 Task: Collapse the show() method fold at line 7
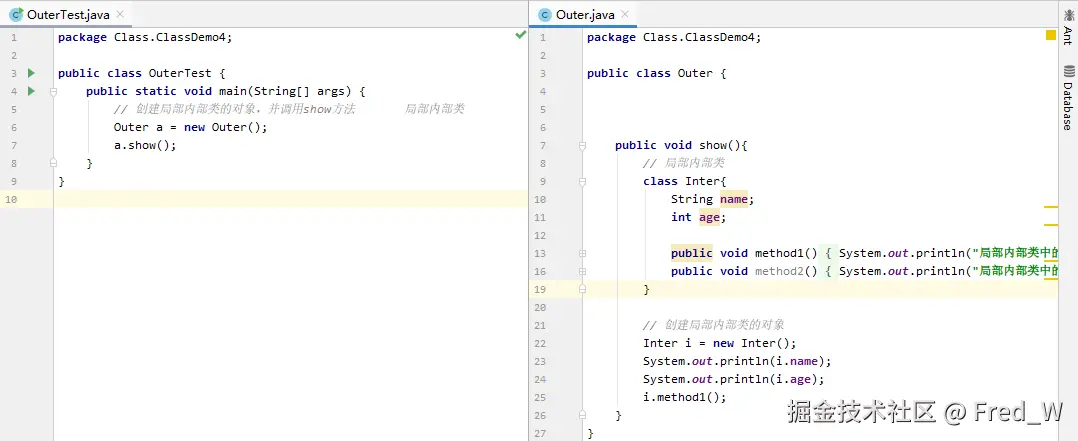click(582, 145)
